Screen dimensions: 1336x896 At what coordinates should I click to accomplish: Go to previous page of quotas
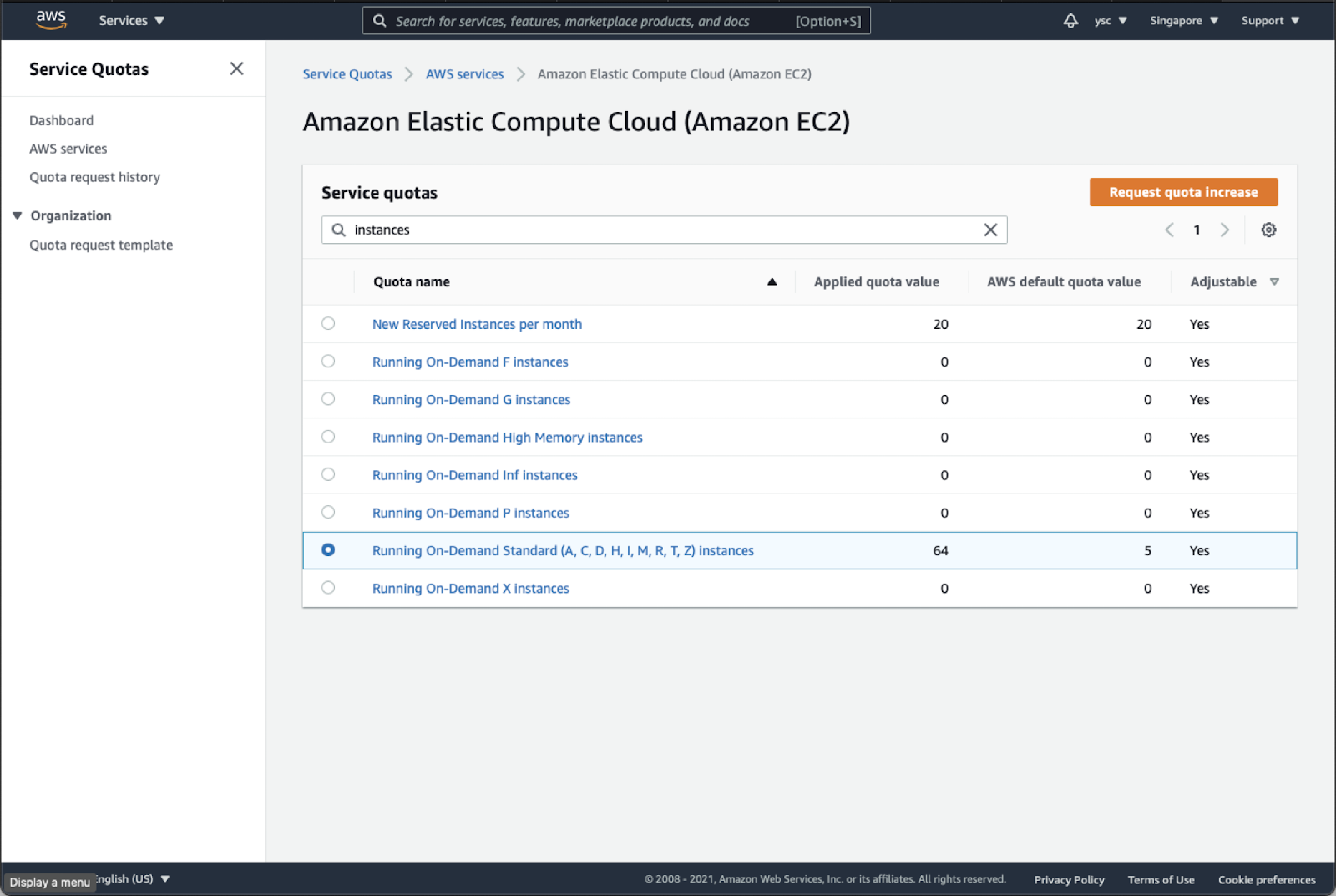tap(1169, 230)
